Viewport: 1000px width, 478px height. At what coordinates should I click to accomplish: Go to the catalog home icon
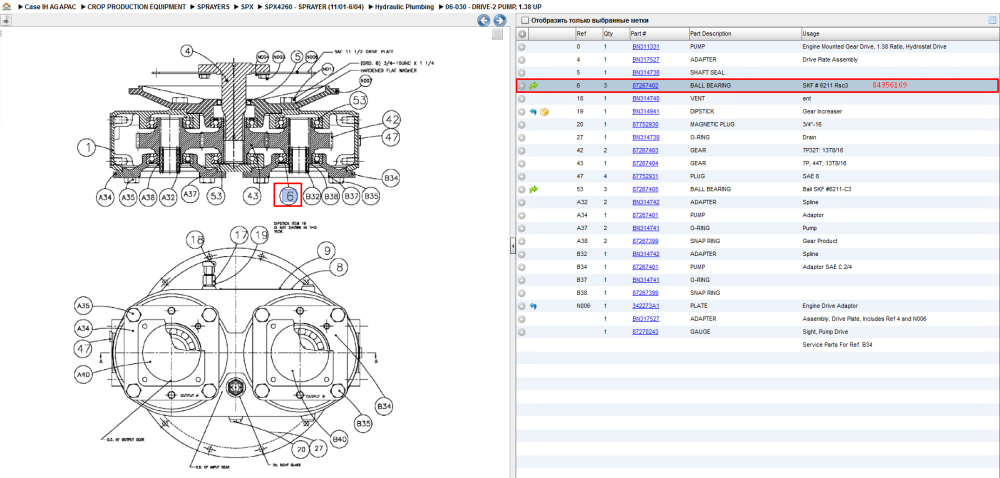coord(7,6)
